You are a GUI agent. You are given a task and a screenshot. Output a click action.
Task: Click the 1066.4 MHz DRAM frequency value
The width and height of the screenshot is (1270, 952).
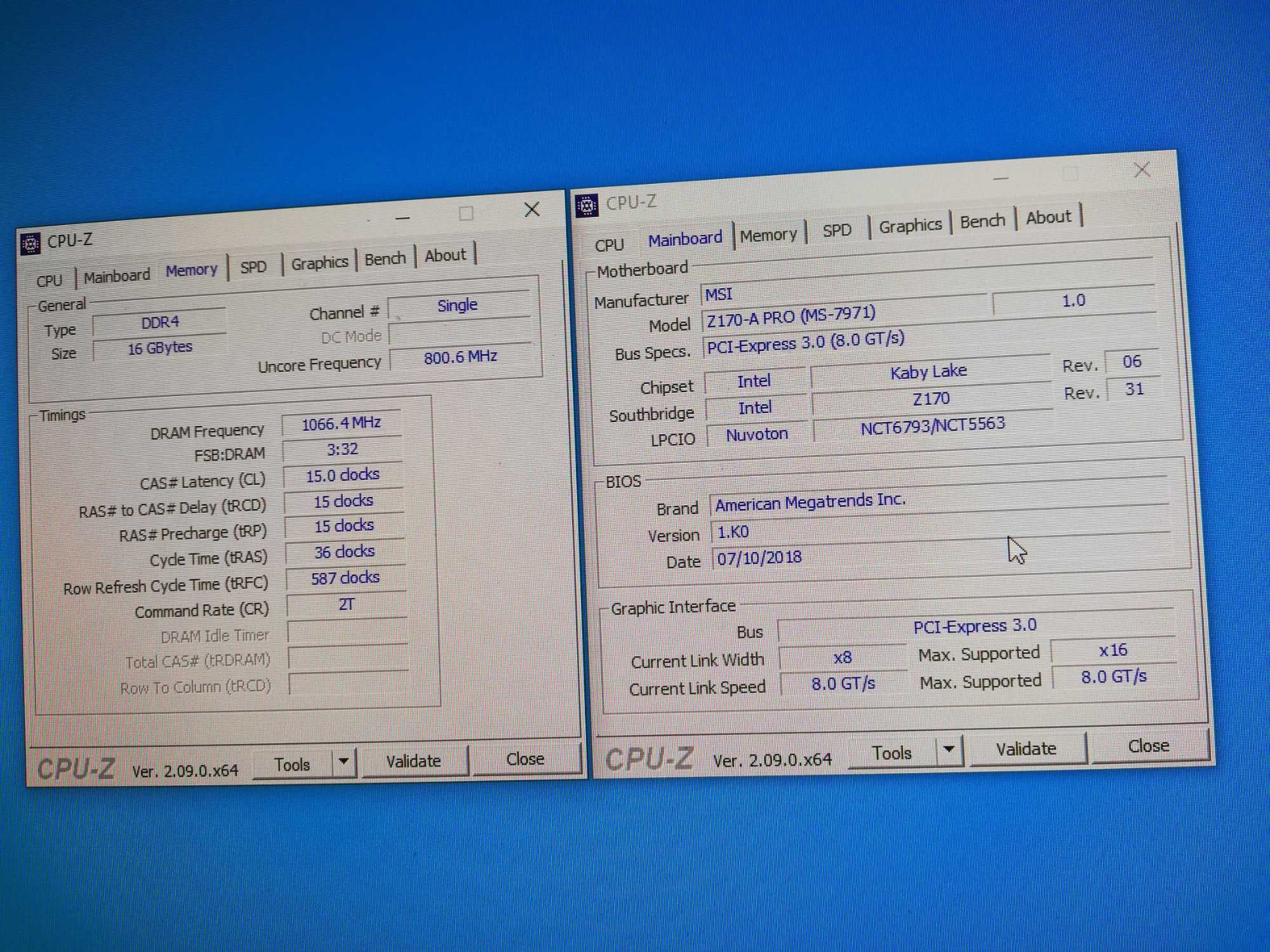(341, 423)
